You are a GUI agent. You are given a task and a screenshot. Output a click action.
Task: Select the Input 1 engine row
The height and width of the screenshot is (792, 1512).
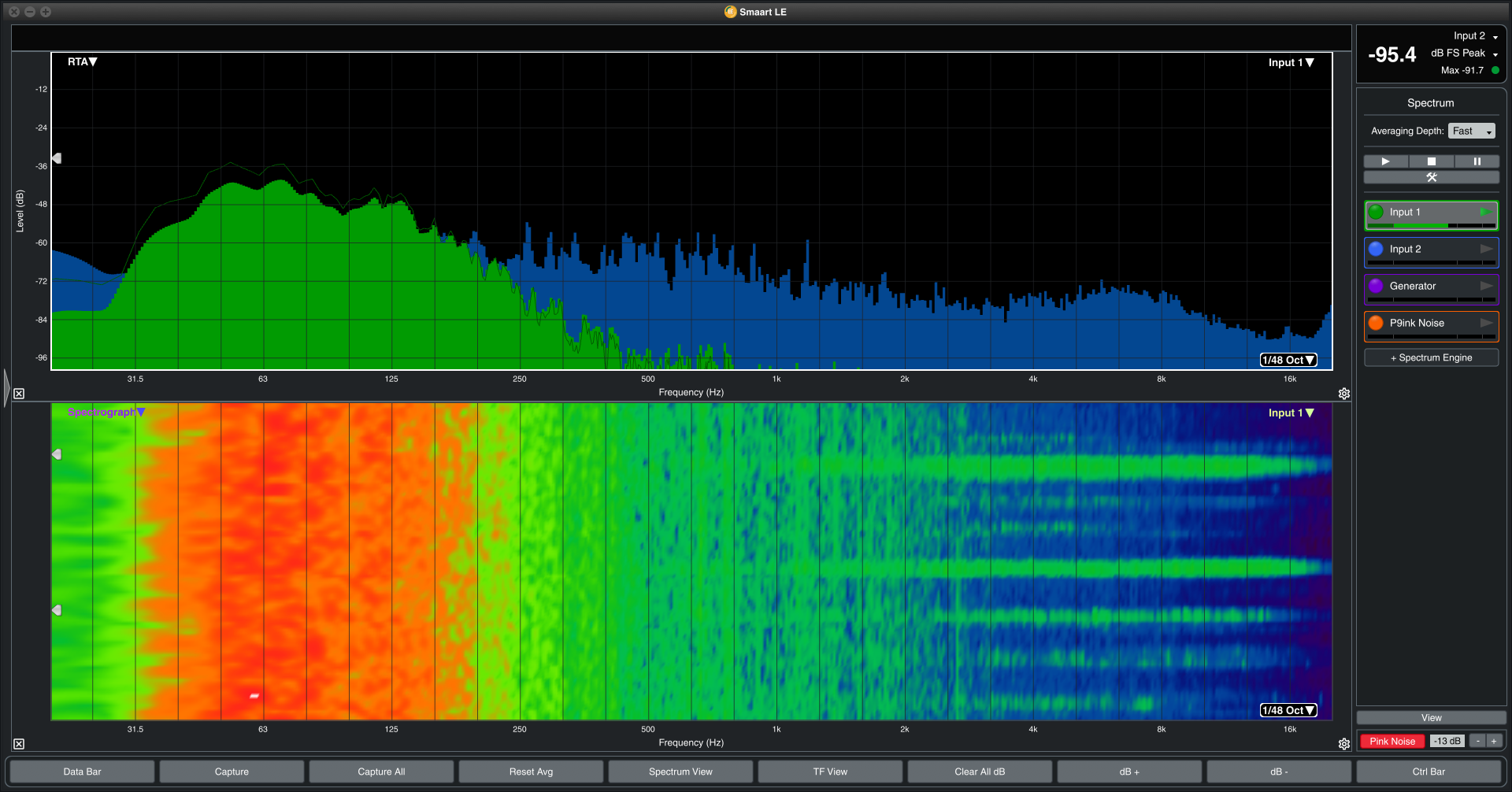pyautogui.click(x=1432, y=215)
